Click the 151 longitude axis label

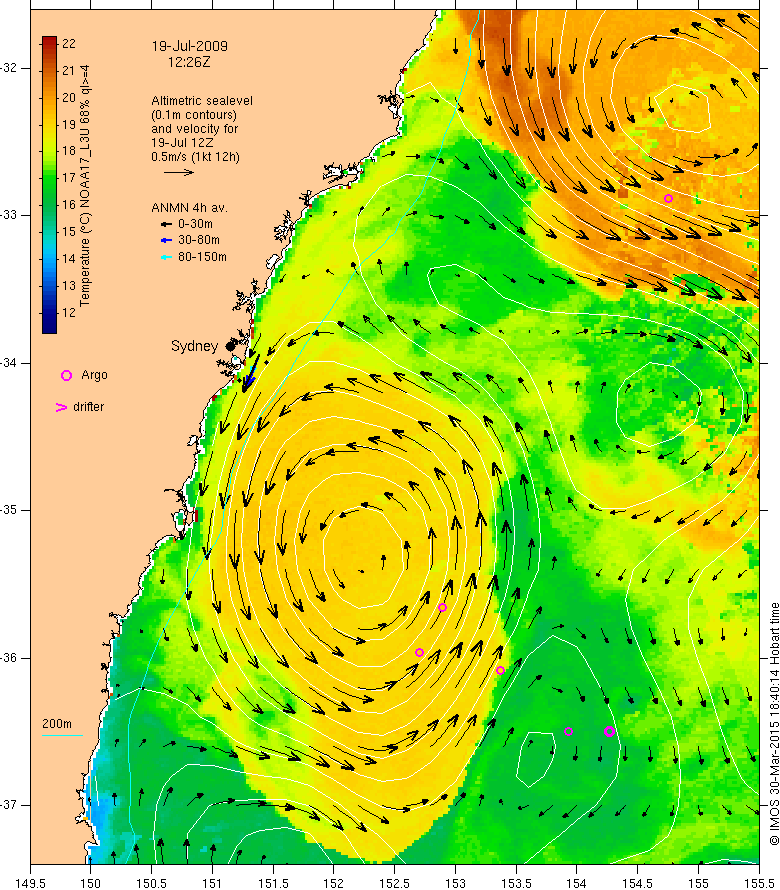pyautogui.click(x=212, y=884)
